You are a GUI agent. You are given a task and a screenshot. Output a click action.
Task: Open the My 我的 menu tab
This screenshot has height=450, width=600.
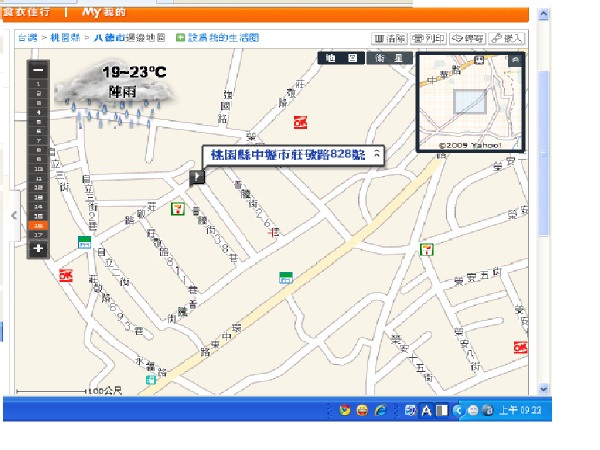[104, 12]
